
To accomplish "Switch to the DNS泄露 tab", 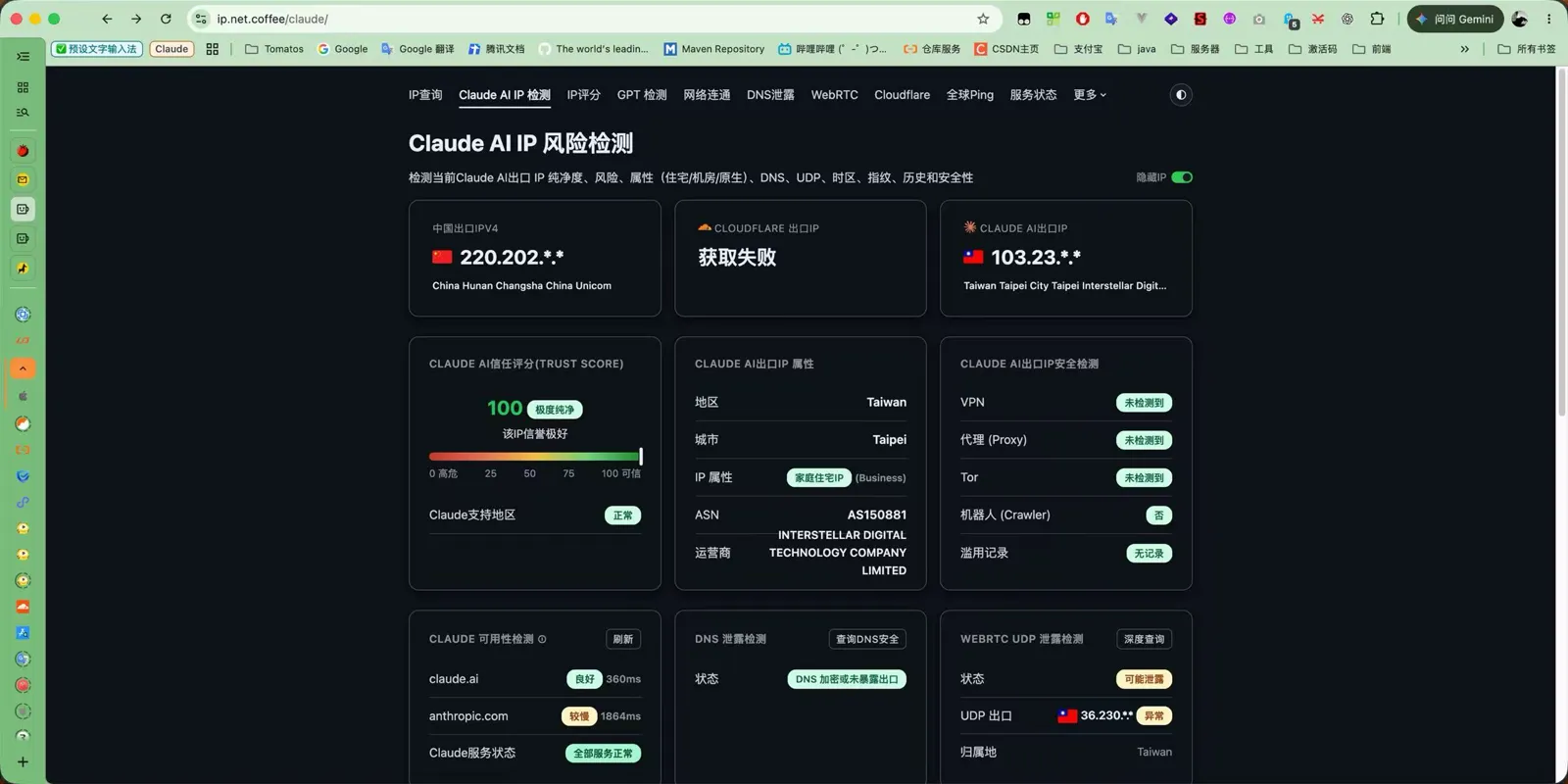I will (x=770, y=95).
